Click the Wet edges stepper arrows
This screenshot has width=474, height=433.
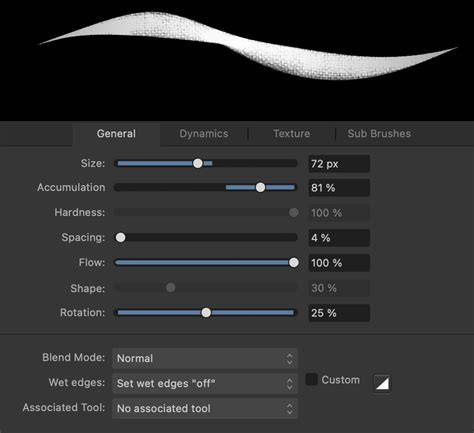pyautogui.click(x=290, y=384)
